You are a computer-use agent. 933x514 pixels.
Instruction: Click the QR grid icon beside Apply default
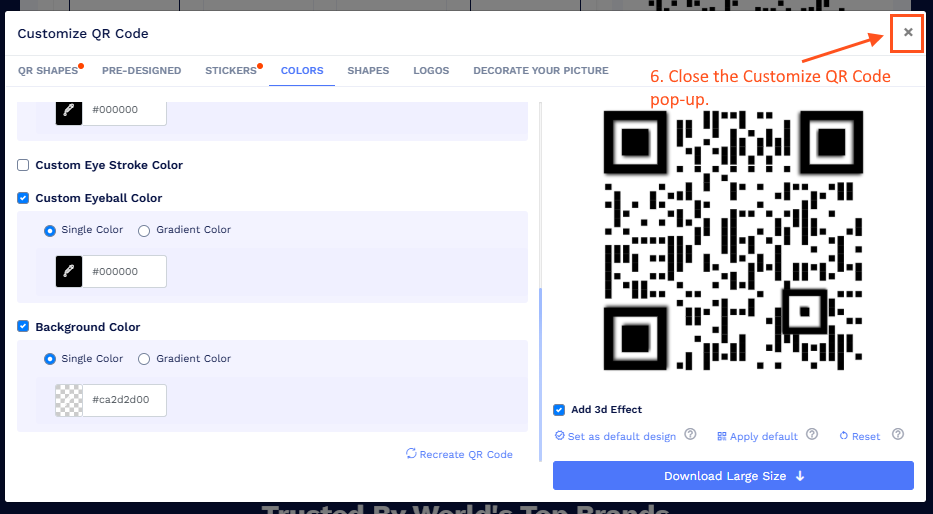tap(722, 436)
